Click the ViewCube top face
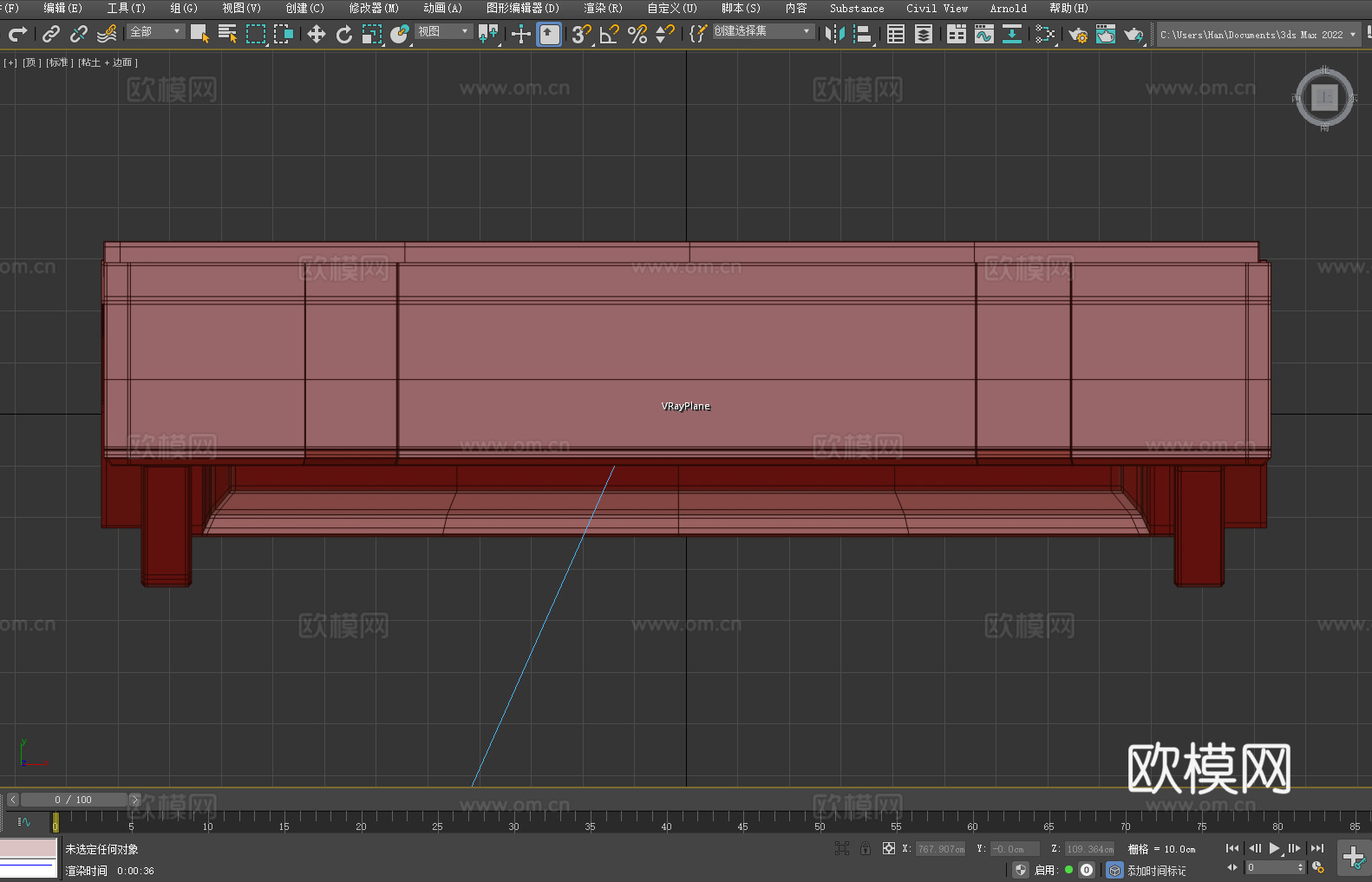Viewport: 1372px width, 882px height. [x=1324, y=97]
